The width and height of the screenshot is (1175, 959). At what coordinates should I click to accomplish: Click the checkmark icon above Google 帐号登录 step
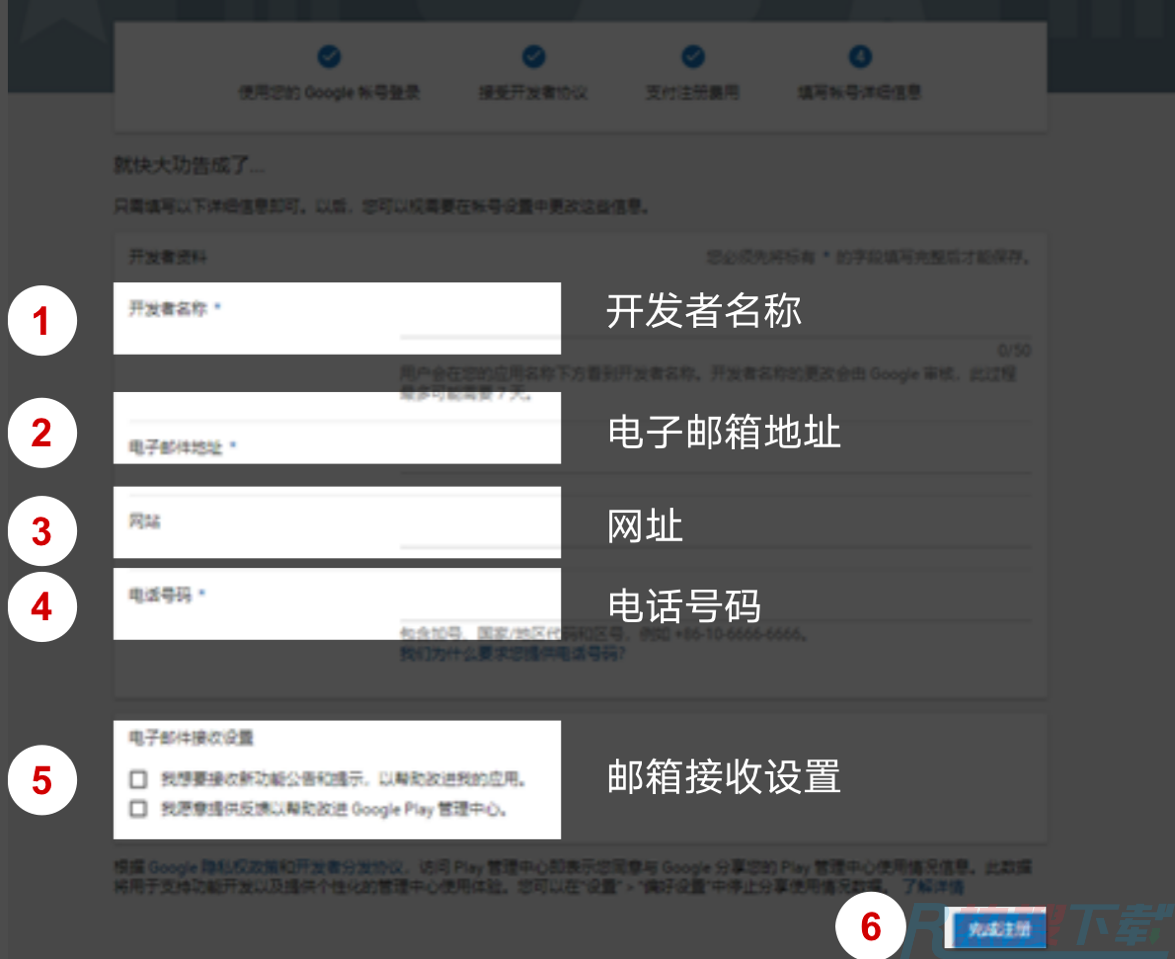[x=329, y=56]
